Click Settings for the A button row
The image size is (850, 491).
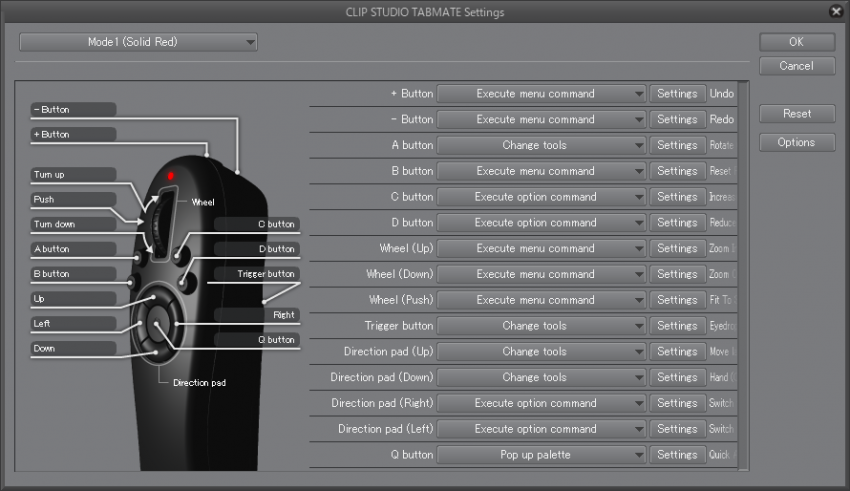click(678, 145)
